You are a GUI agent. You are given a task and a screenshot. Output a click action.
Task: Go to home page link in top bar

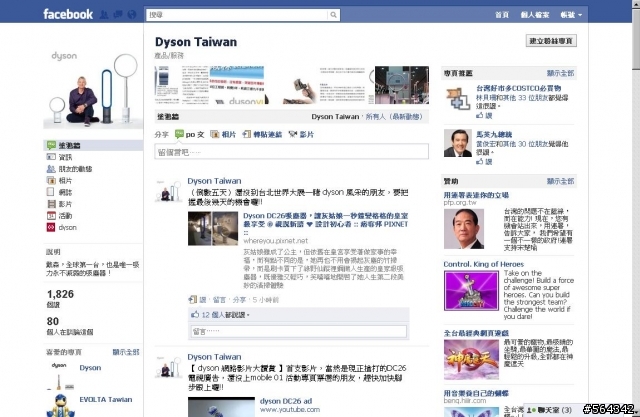502,15
